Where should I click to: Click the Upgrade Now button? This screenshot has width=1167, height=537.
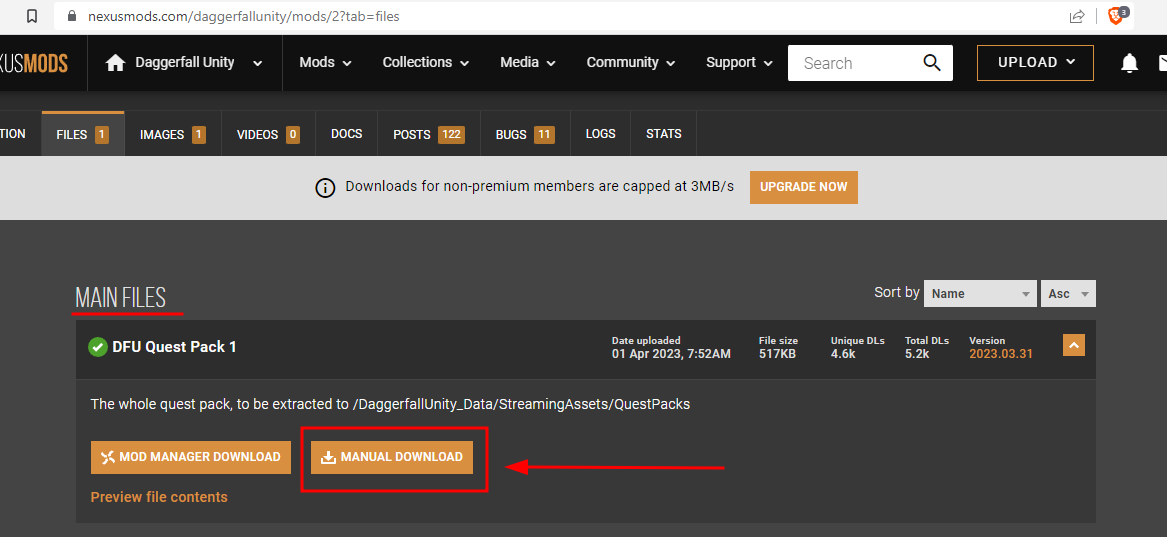804,187
